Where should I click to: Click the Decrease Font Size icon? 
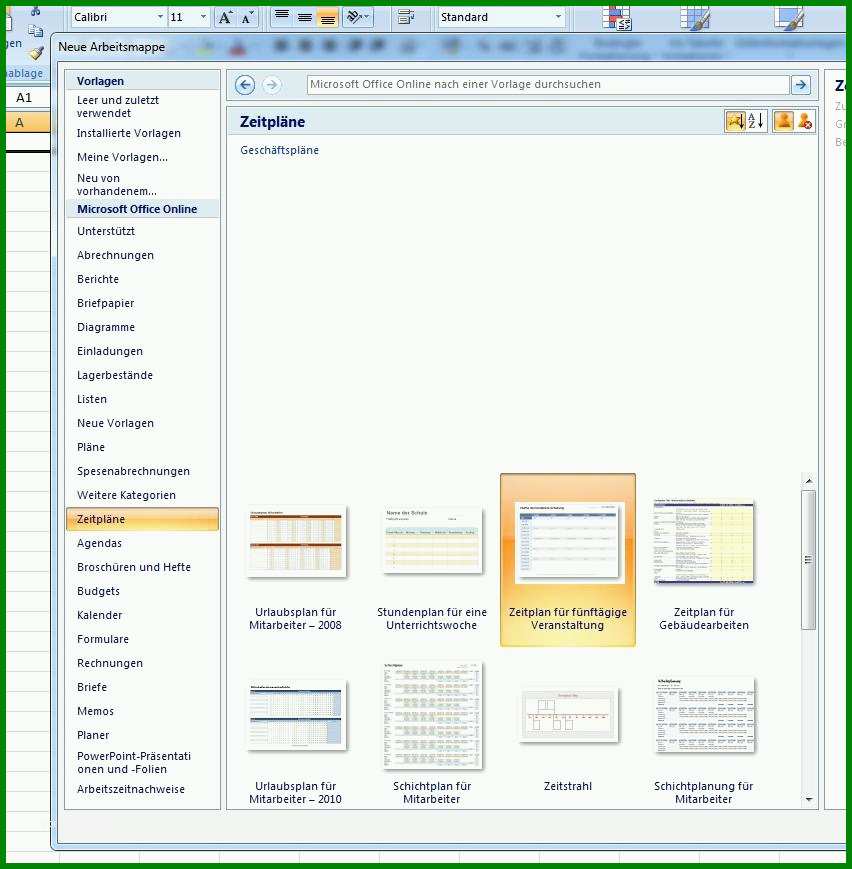click(247, 18)
